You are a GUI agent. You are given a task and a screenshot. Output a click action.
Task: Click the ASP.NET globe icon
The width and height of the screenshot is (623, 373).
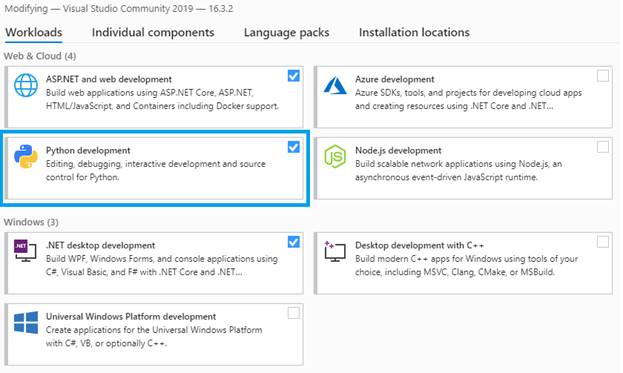(x=26, y=85)
